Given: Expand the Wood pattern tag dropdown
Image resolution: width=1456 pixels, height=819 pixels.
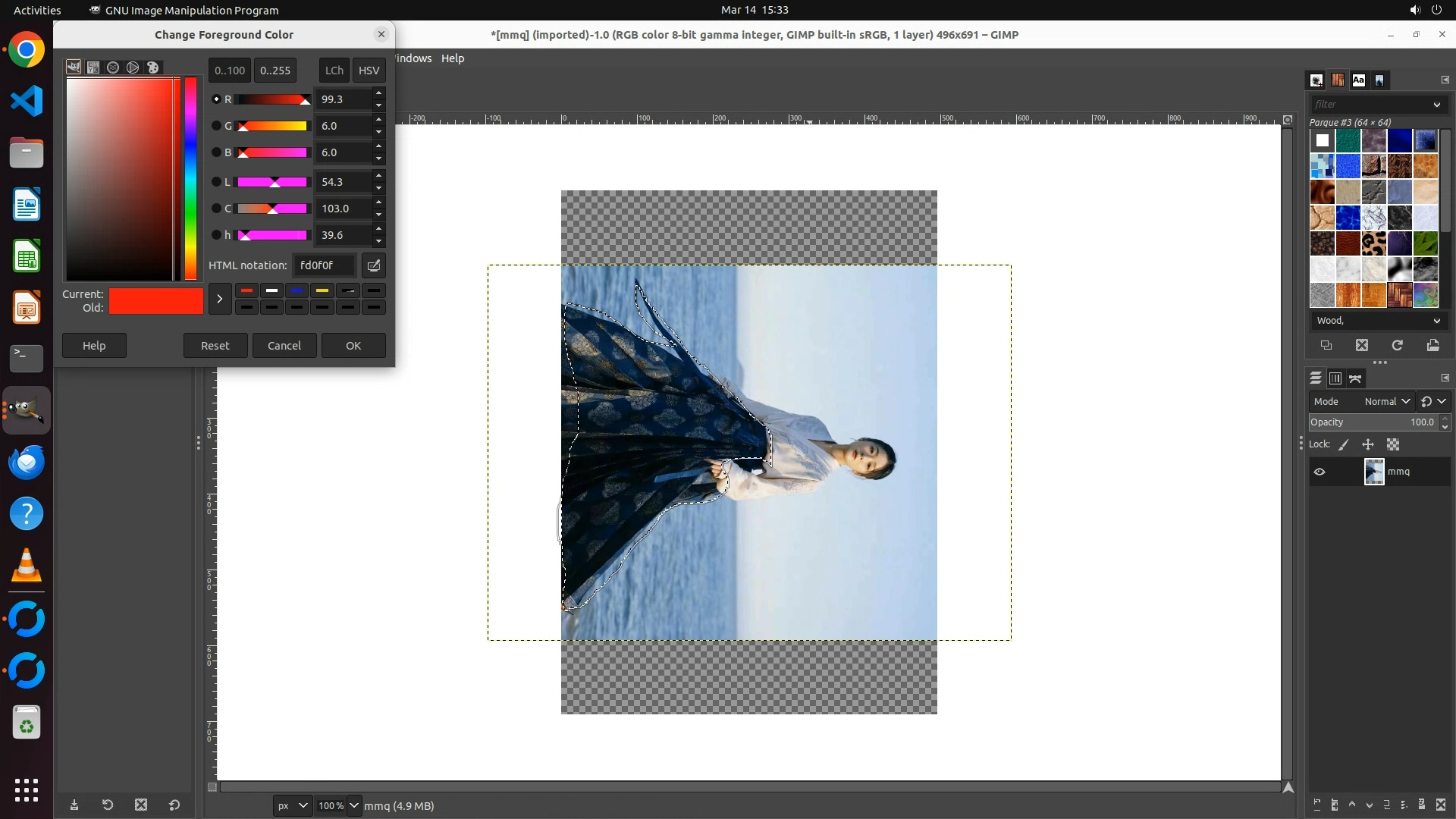Looking at the screenshot, I should [1436, 321].
